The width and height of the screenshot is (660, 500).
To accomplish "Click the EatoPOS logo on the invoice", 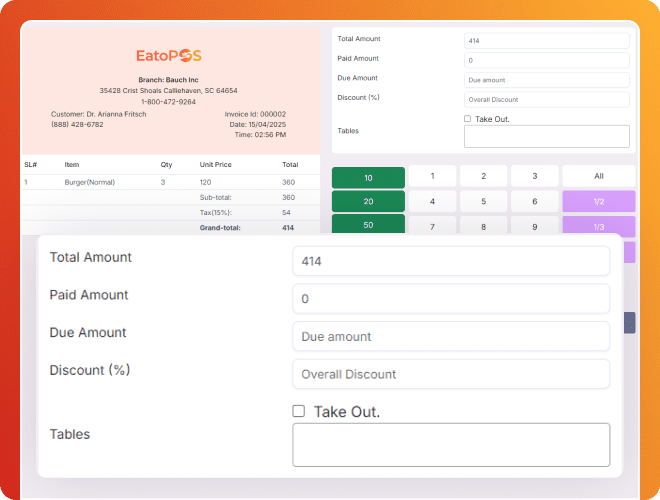I will coord(168,56).
